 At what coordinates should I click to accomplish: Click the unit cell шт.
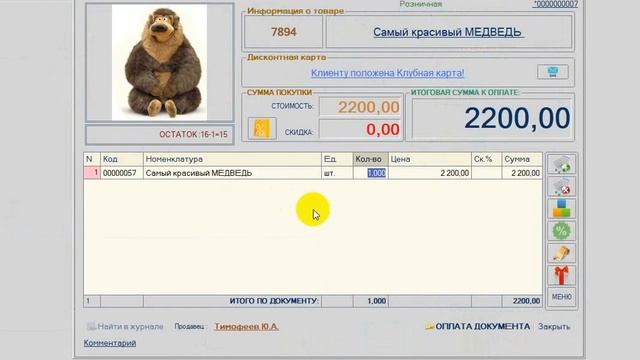pyautogui.click(x=337, y=173)
